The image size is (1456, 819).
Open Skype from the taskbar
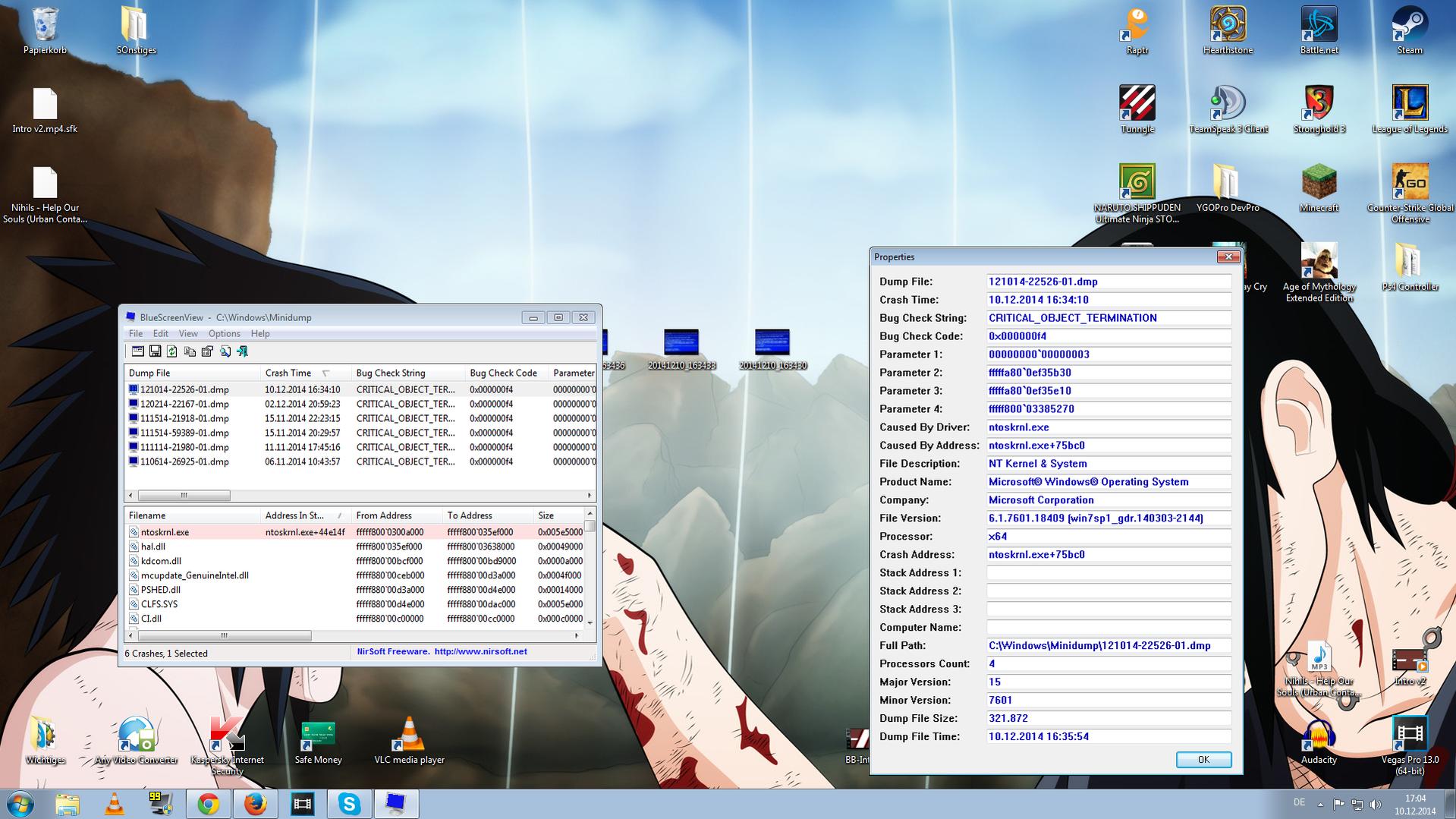coord(349,804)
